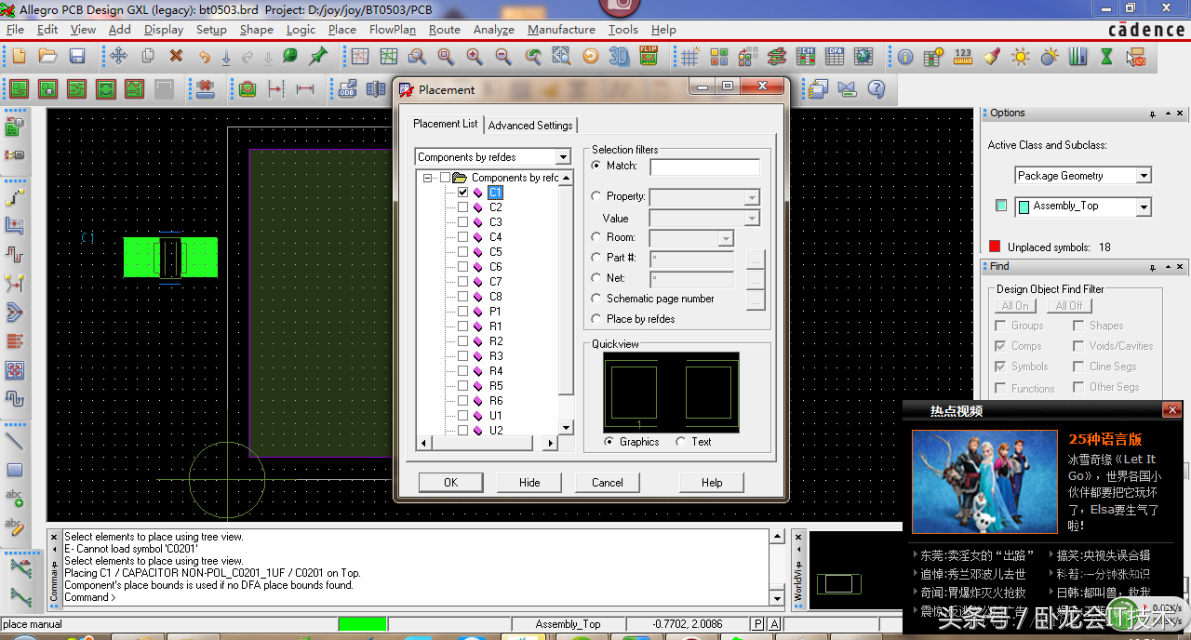Open the Value dropdown in Selection filters
Viewport: 1191px width, 640px height.
[751, 219]
